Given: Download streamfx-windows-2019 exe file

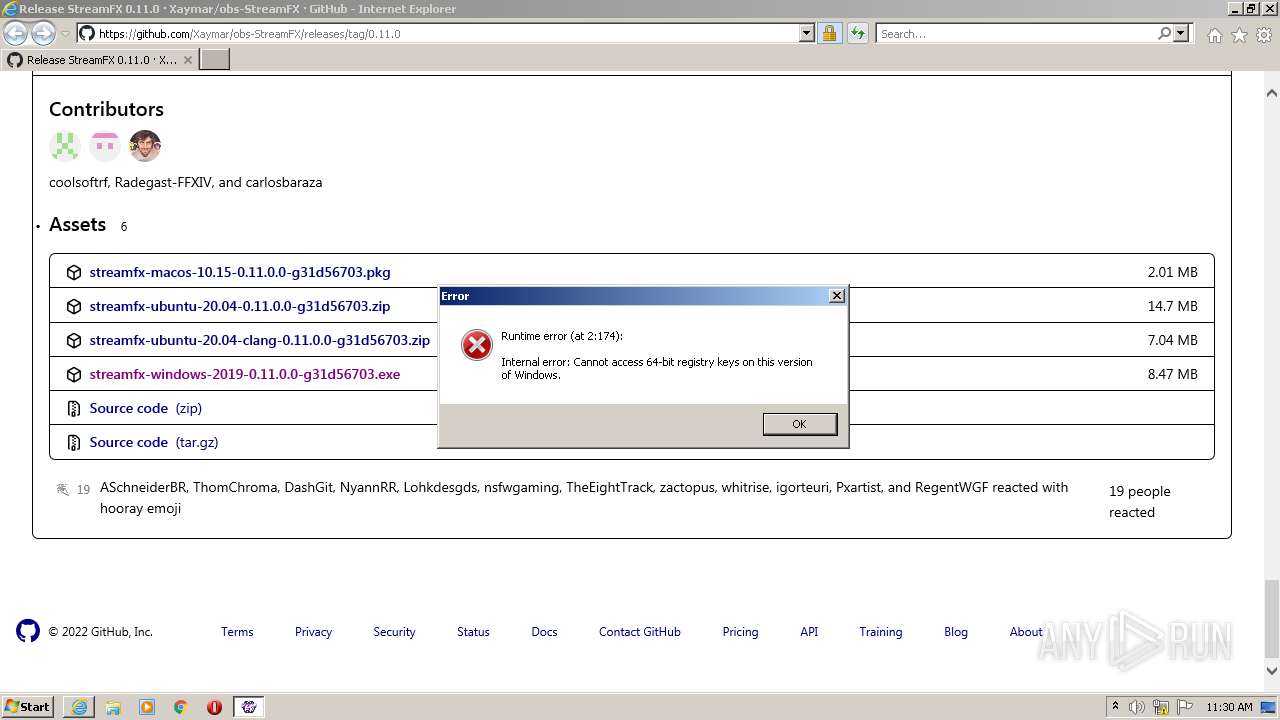Looking at the screenshot, I should [245, 374].
